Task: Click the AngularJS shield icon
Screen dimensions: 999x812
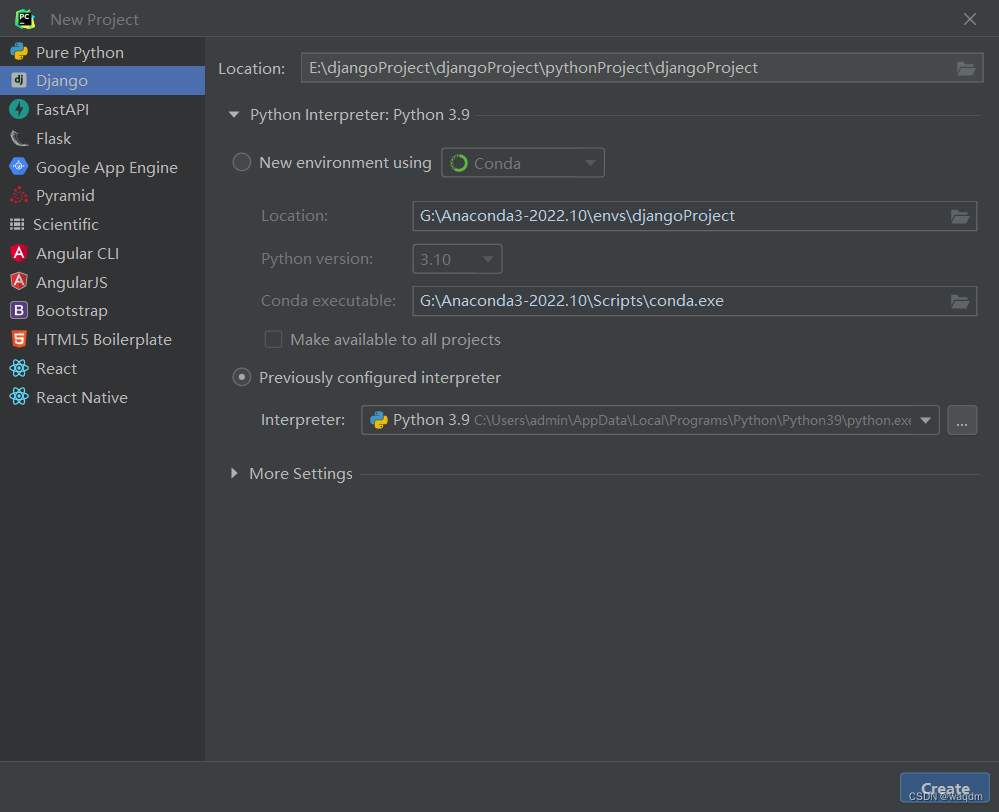Action: (19, 282)
